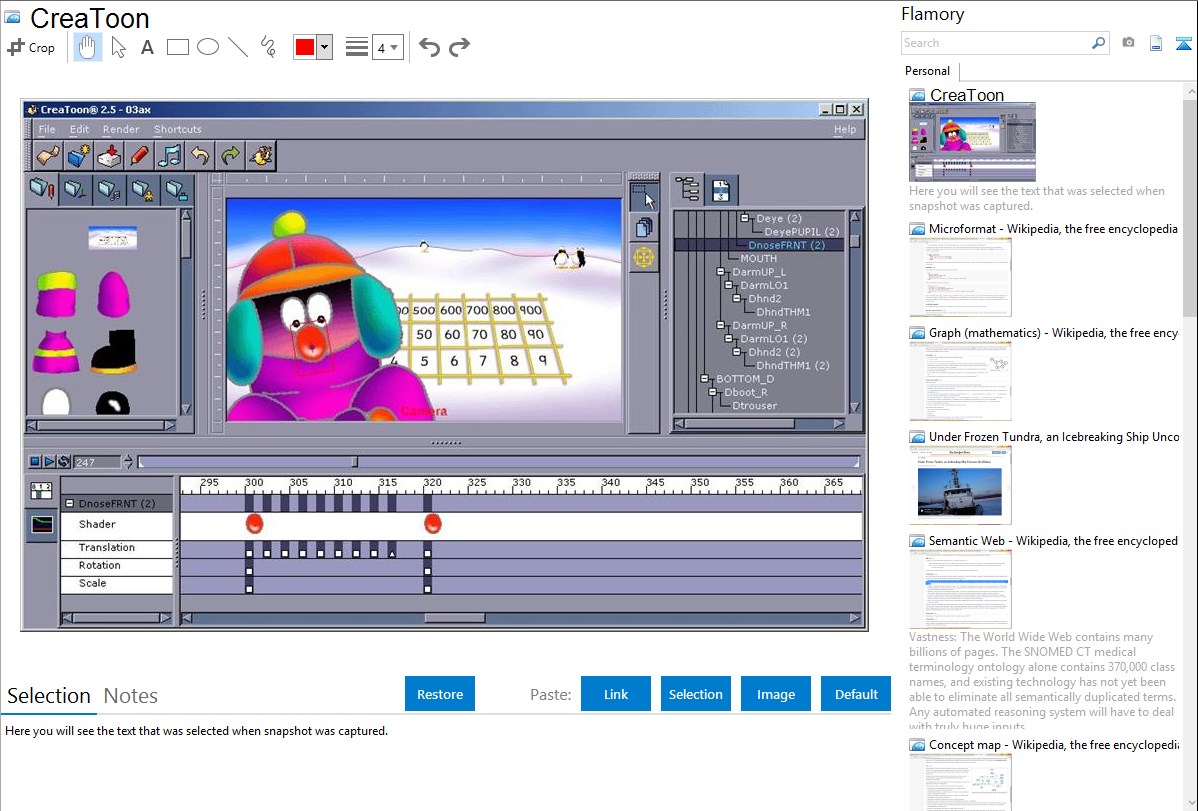The height and width of the screenshot is (811, 1198).
Task: Click the Restore button
Action: click(440, 694)
